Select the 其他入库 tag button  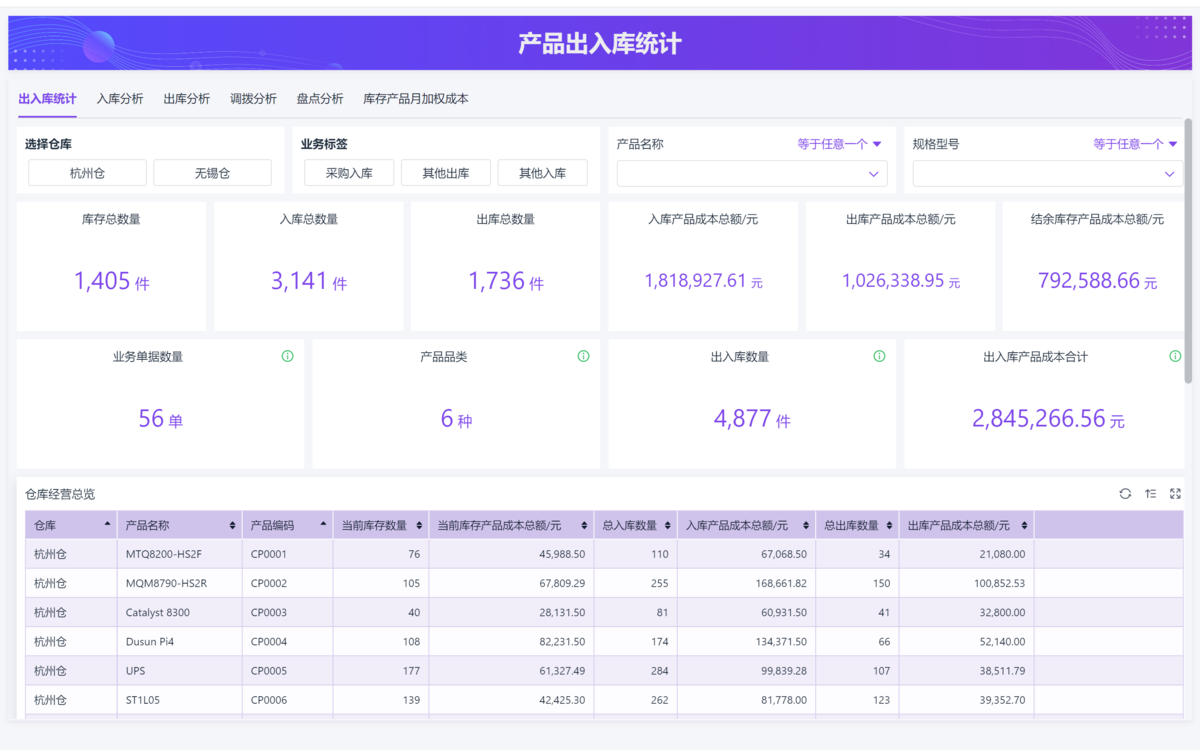[x=542, y=173]
